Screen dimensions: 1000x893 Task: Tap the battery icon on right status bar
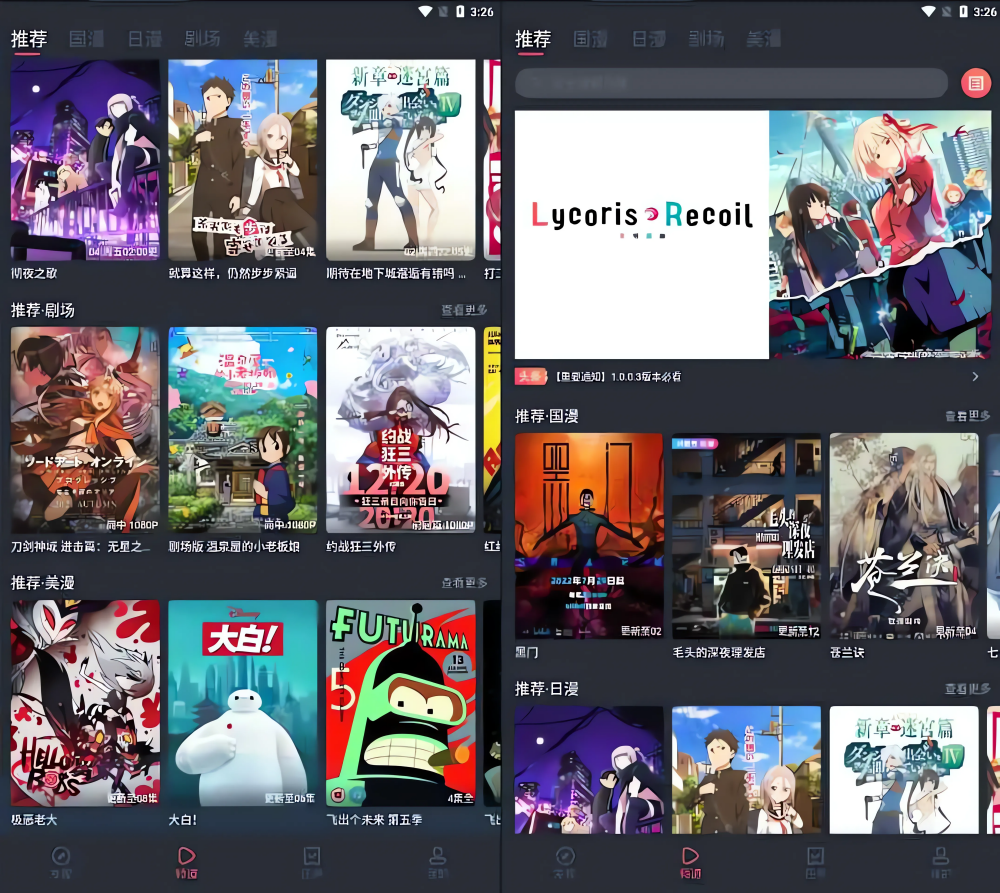[x=964, y=11]
